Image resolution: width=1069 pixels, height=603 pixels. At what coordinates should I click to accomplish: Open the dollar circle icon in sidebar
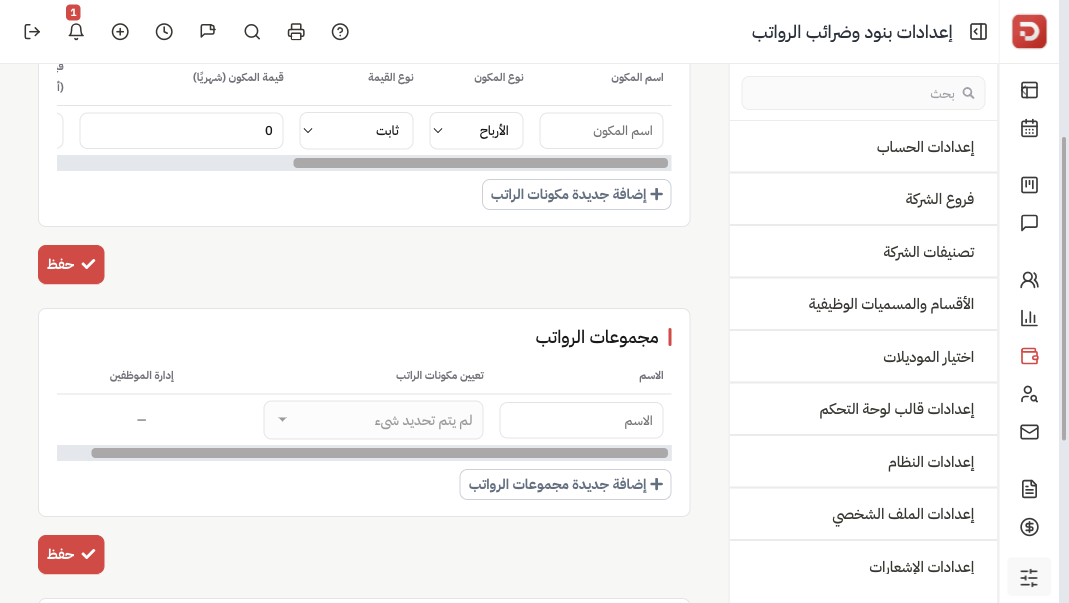[1029, 527]
